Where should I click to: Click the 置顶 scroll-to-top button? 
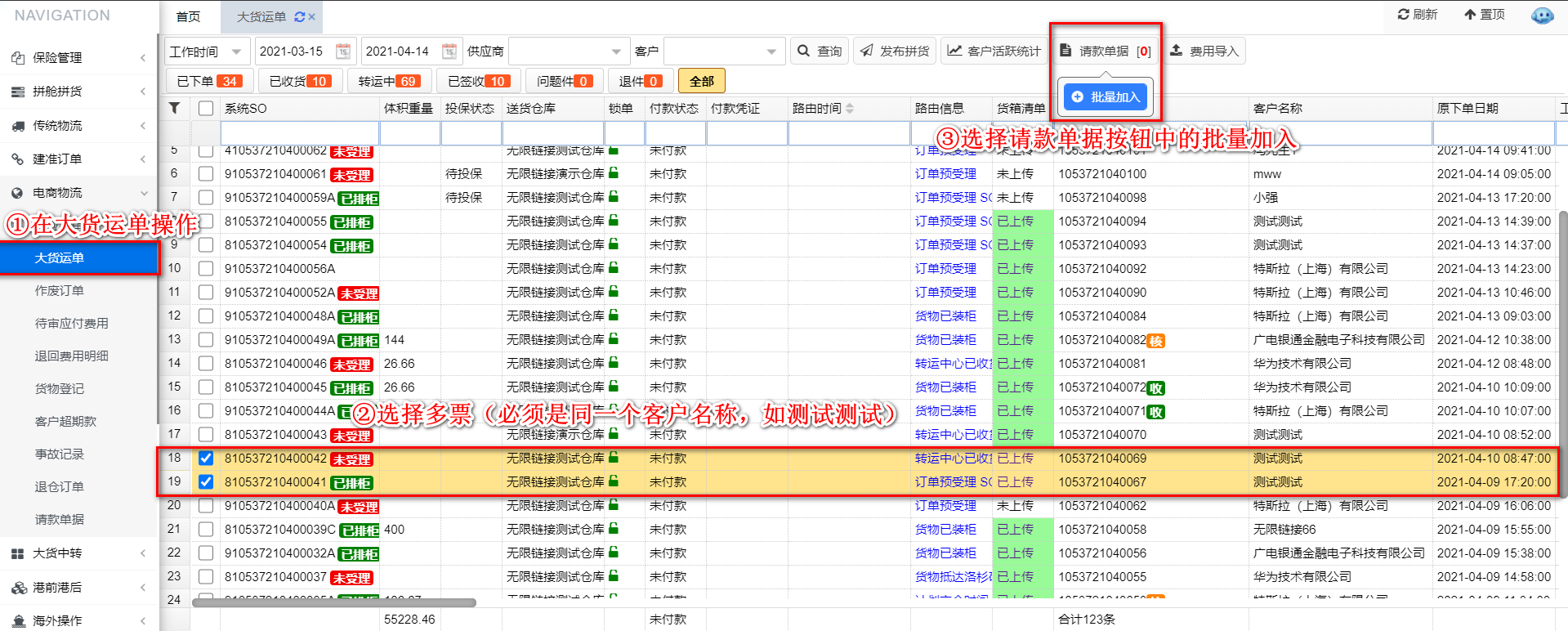(1485, 15)
